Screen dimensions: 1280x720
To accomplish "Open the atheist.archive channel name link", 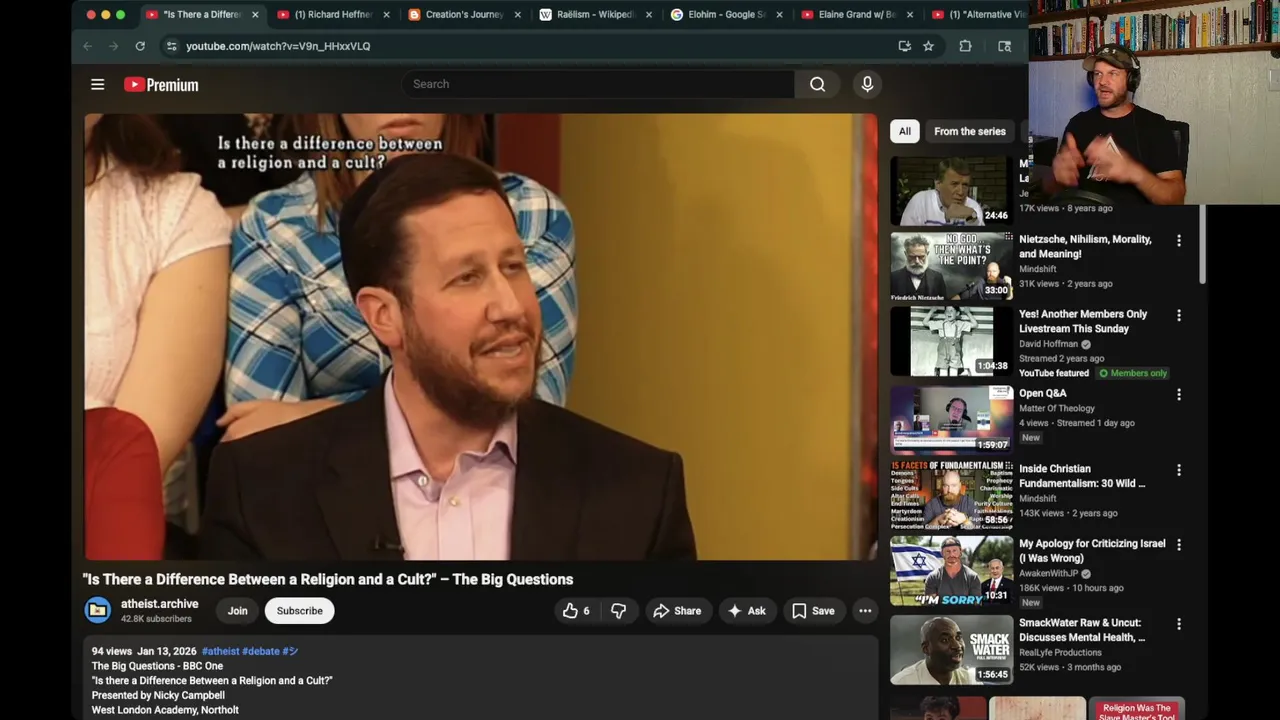I will (160, 604).
